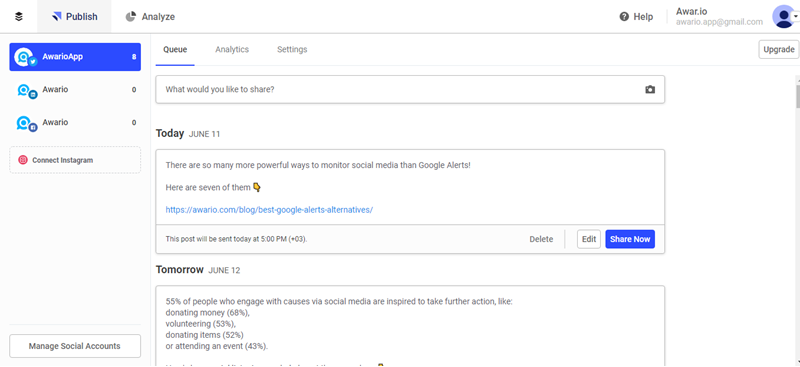800x367 pixels.
Task: Select the Awario Facebook account avatar
Action: pos(26,124)
